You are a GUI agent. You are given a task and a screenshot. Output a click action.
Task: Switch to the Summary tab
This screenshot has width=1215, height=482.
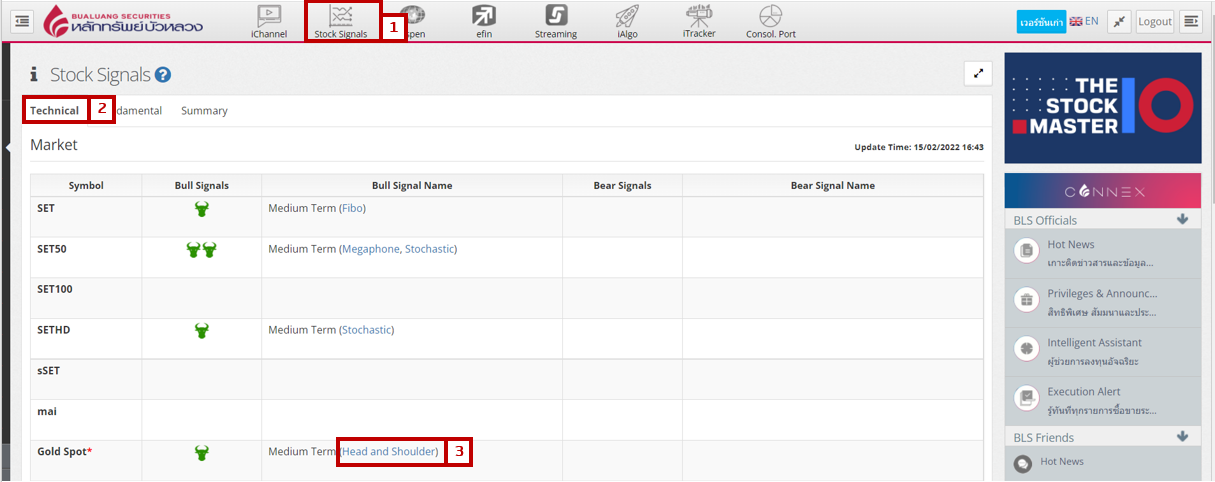click(x=204, y=111)
